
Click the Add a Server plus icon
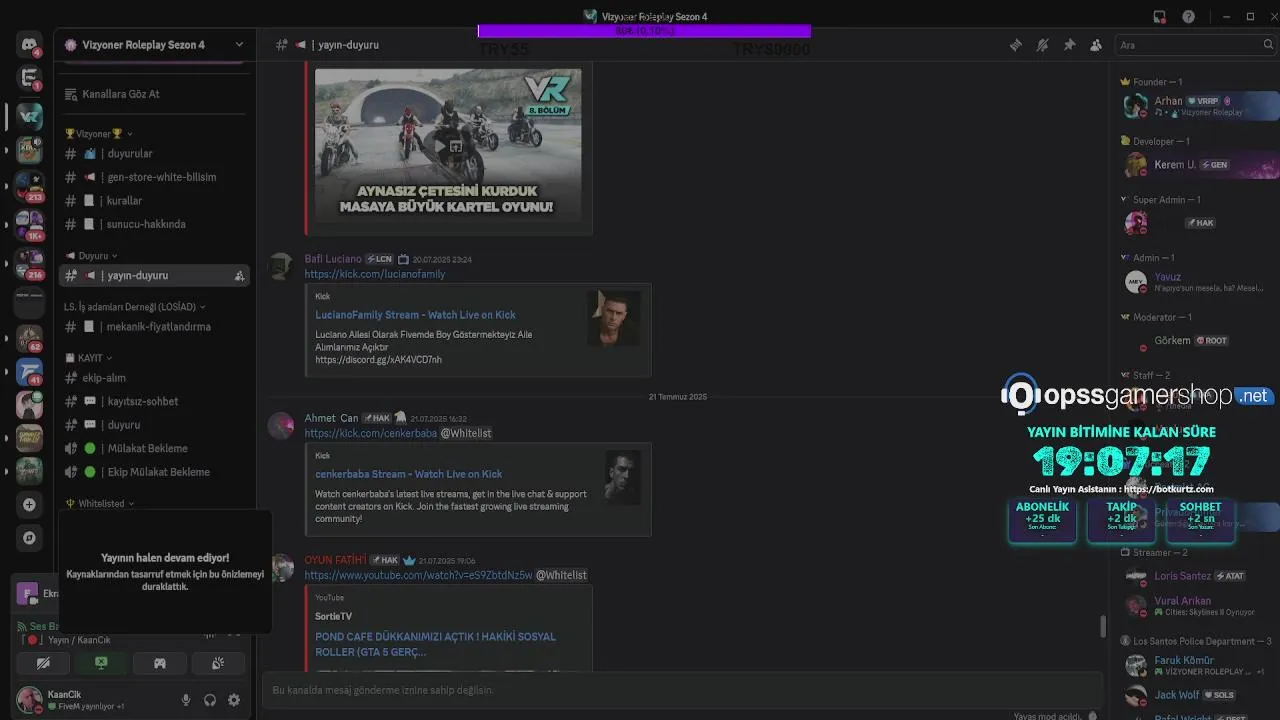click(29, 505)
